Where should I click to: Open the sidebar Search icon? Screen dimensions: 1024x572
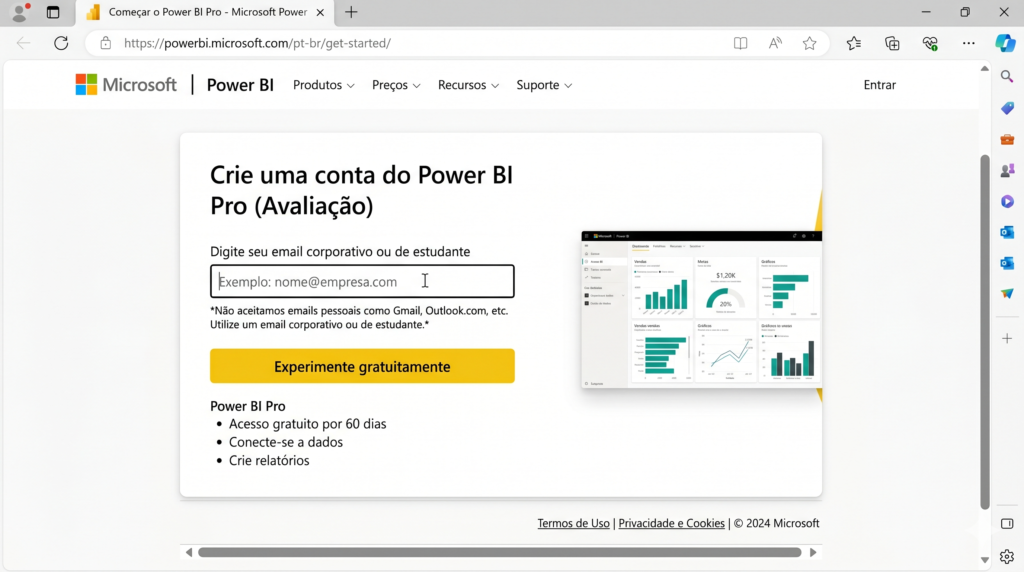pyautogui.click(x=1007, y=76)
